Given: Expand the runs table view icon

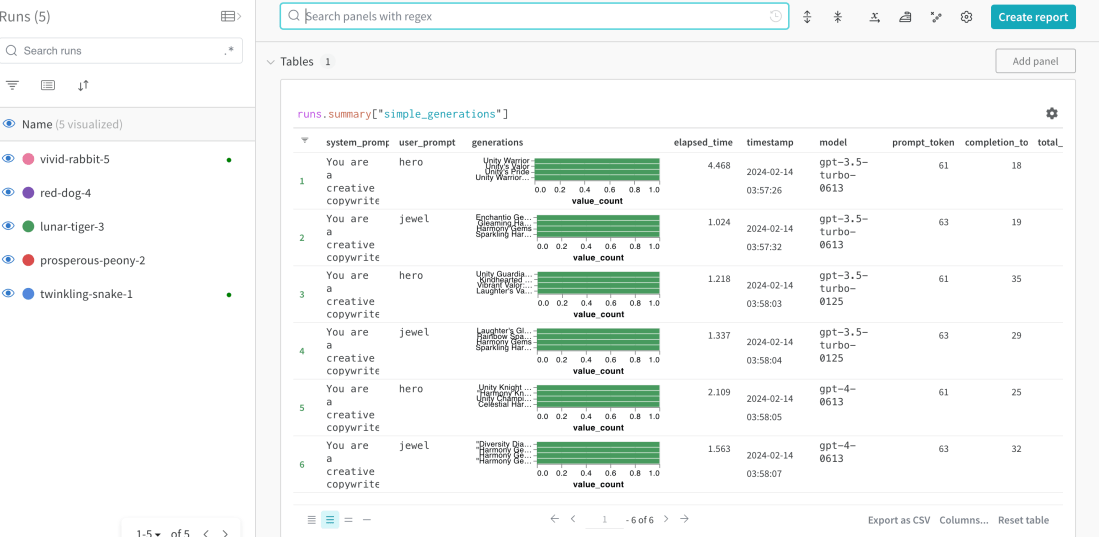Looking at the screenshot, I should point(230,16).
